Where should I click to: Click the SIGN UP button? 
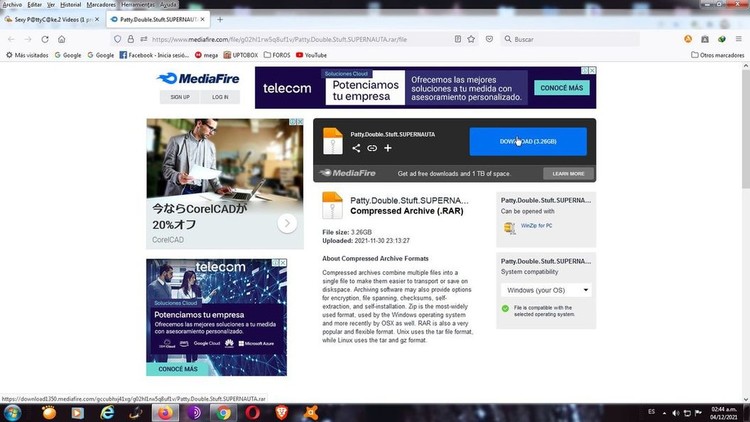tap(180, 97)
